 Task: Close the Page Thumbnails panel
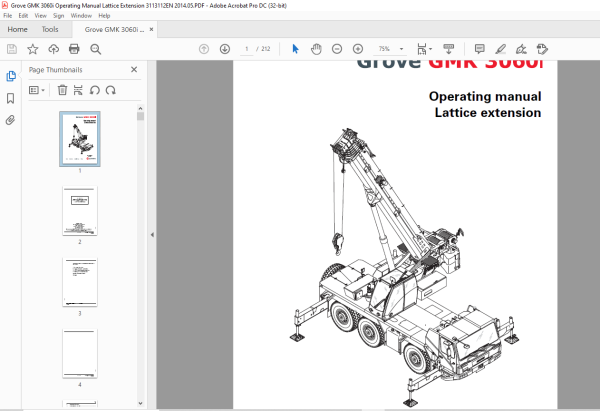(134, 70)
